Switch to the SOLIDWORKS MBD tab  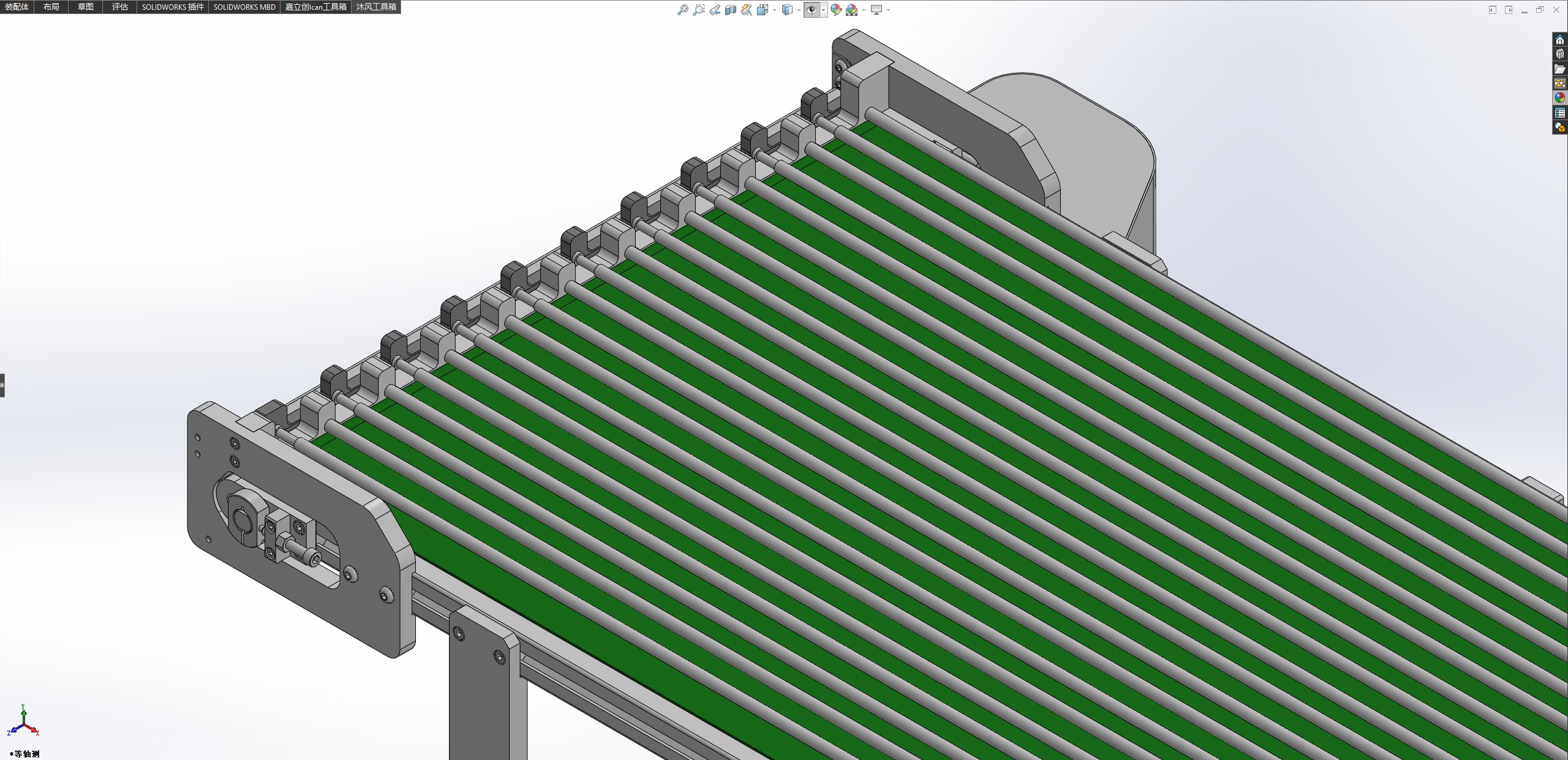tap(244, 7)
